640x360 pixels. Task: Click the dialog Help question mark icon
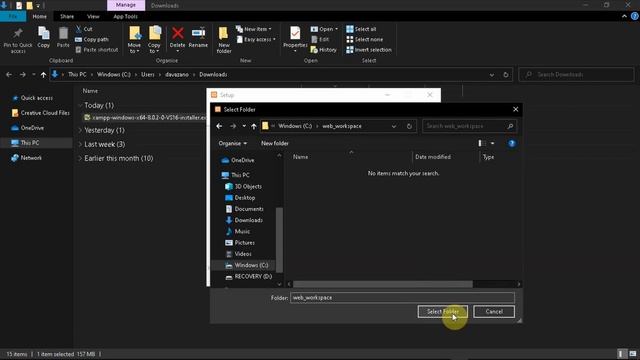(511, 144)
